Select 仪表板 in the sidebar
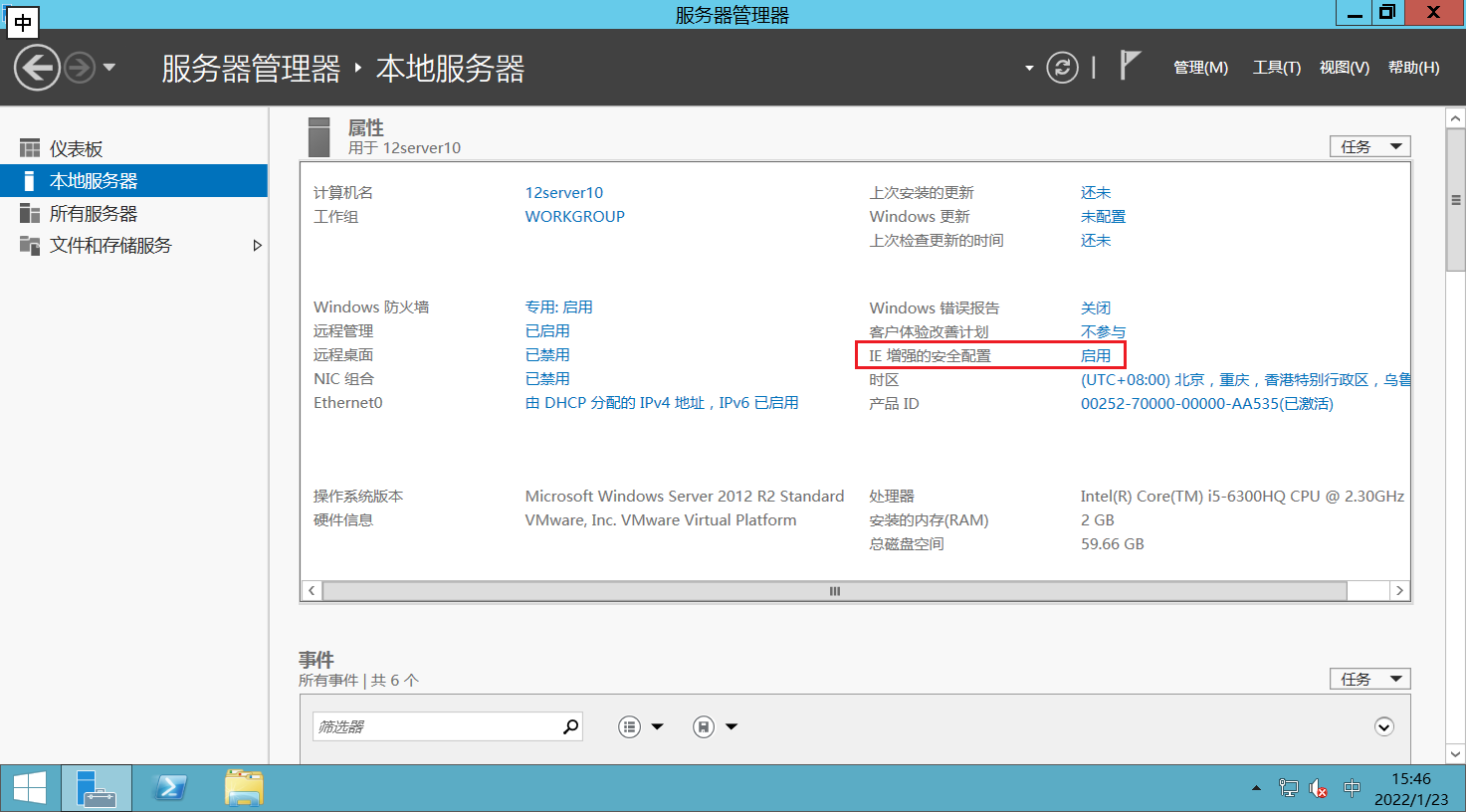 coord(133,148)
